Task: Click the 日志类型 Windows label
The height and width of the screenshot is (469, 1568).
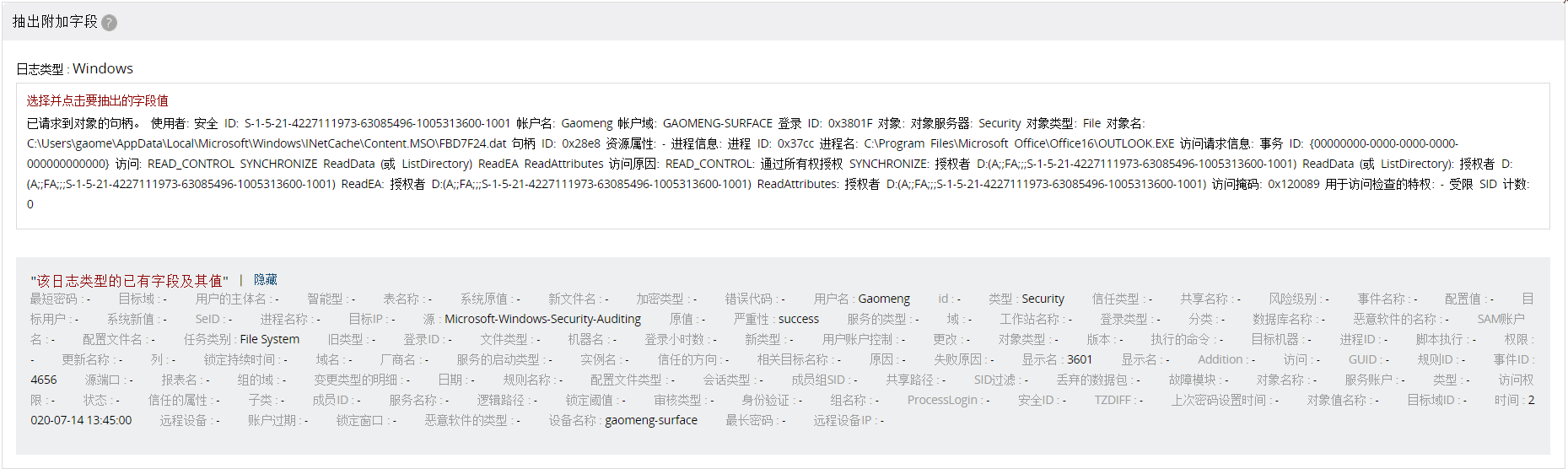Action: point(75,68)
